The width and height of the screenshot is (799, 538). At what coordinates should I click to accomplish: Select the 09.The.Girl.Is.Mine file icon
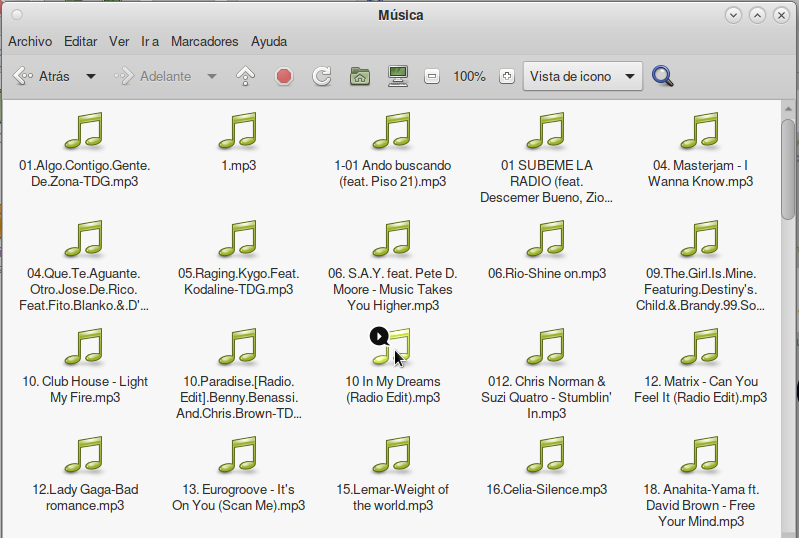point(700,238)
